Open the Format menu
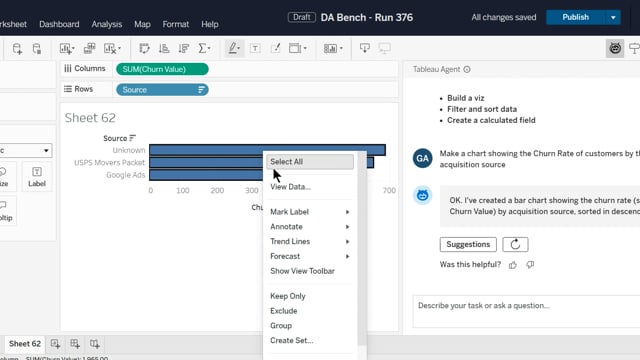 click(x=176, y=24)
